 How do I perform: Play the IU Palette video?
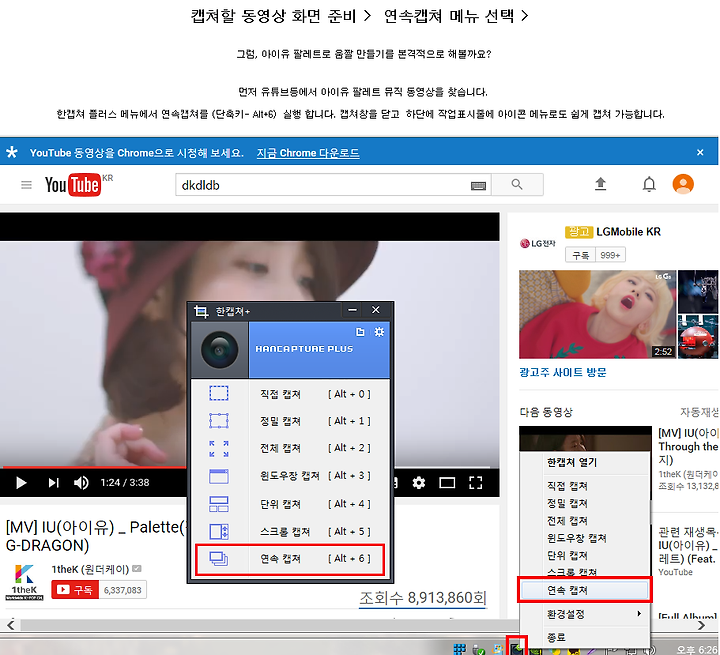[21, 483]
